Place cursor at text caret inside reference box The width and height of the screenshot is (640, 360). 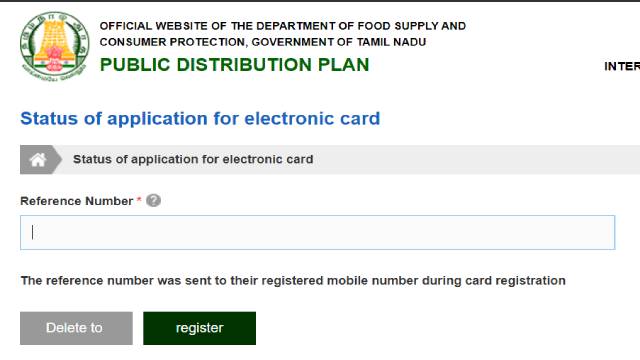(33, 232)
